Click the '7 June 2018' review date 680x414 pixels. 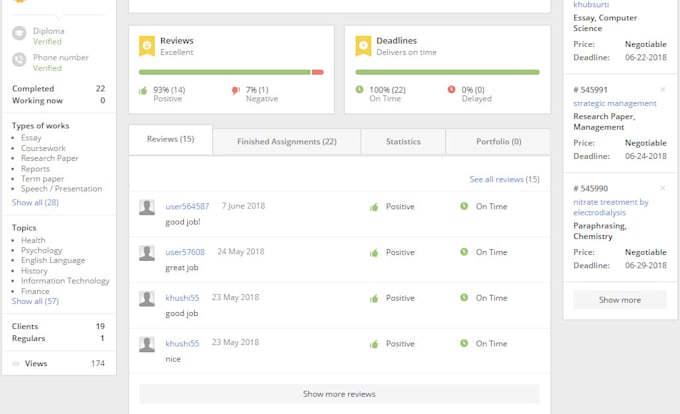click(x=243, y=206)
